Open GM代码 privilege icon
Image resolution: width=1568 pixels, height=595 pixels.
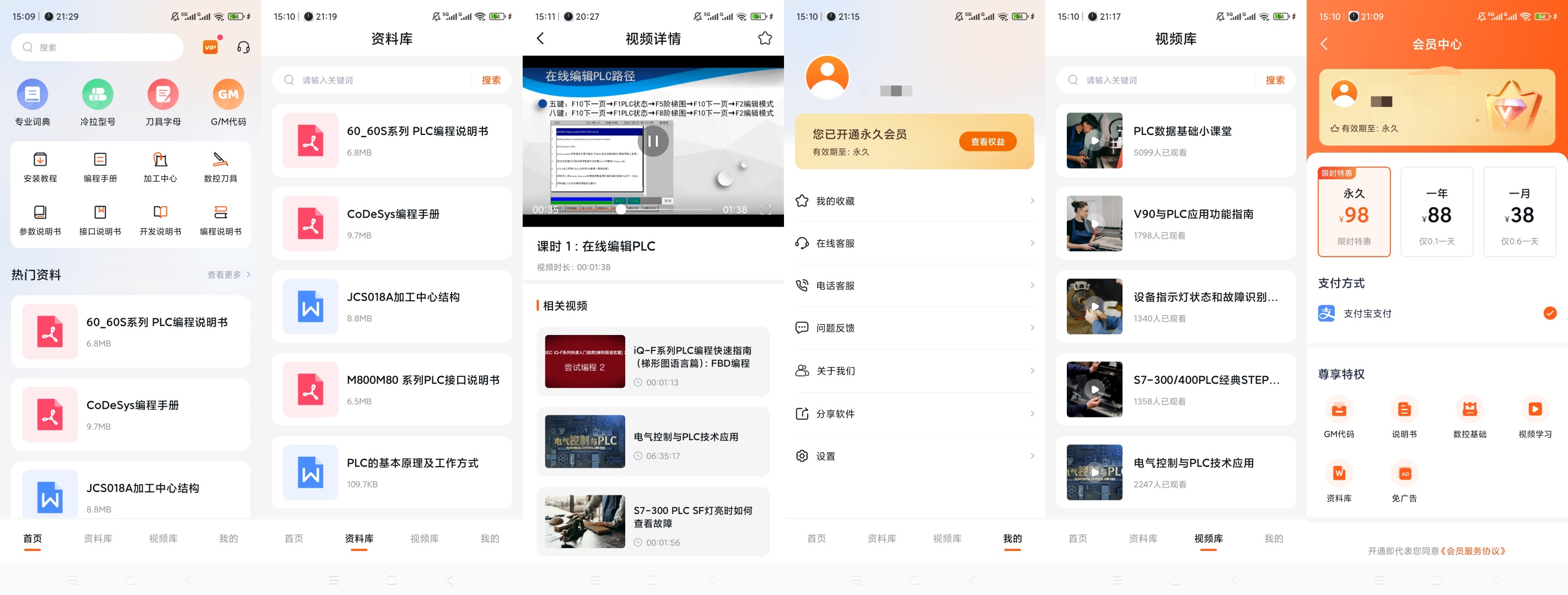coord(1339,409)
